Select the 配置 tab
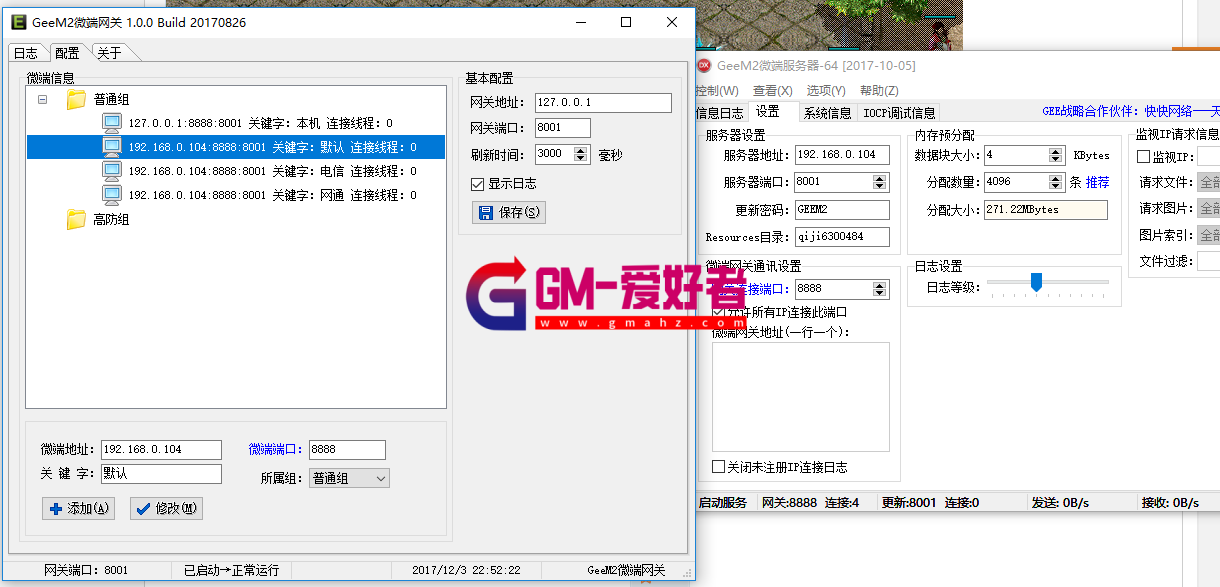 coord(67,52)
